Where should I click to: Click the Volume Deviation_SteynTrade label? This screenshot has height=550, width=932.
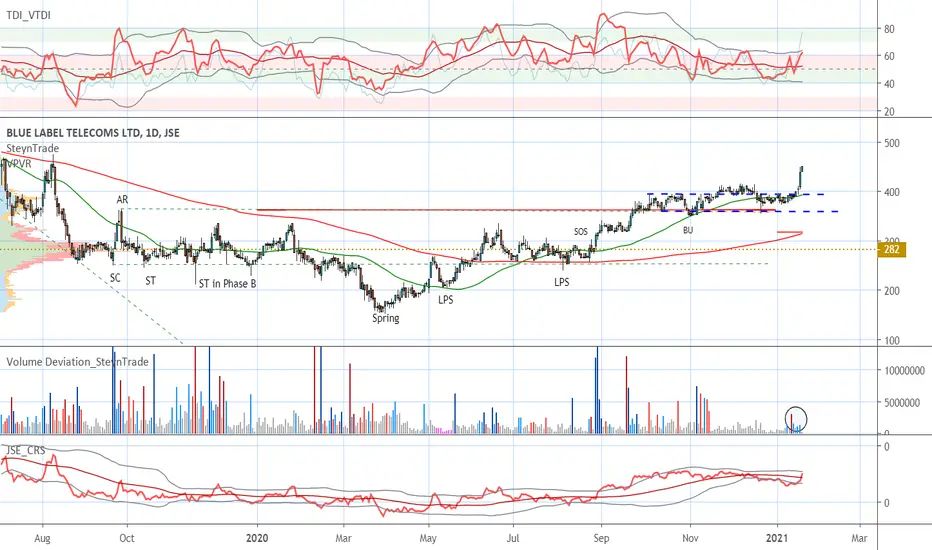point(77,362)
